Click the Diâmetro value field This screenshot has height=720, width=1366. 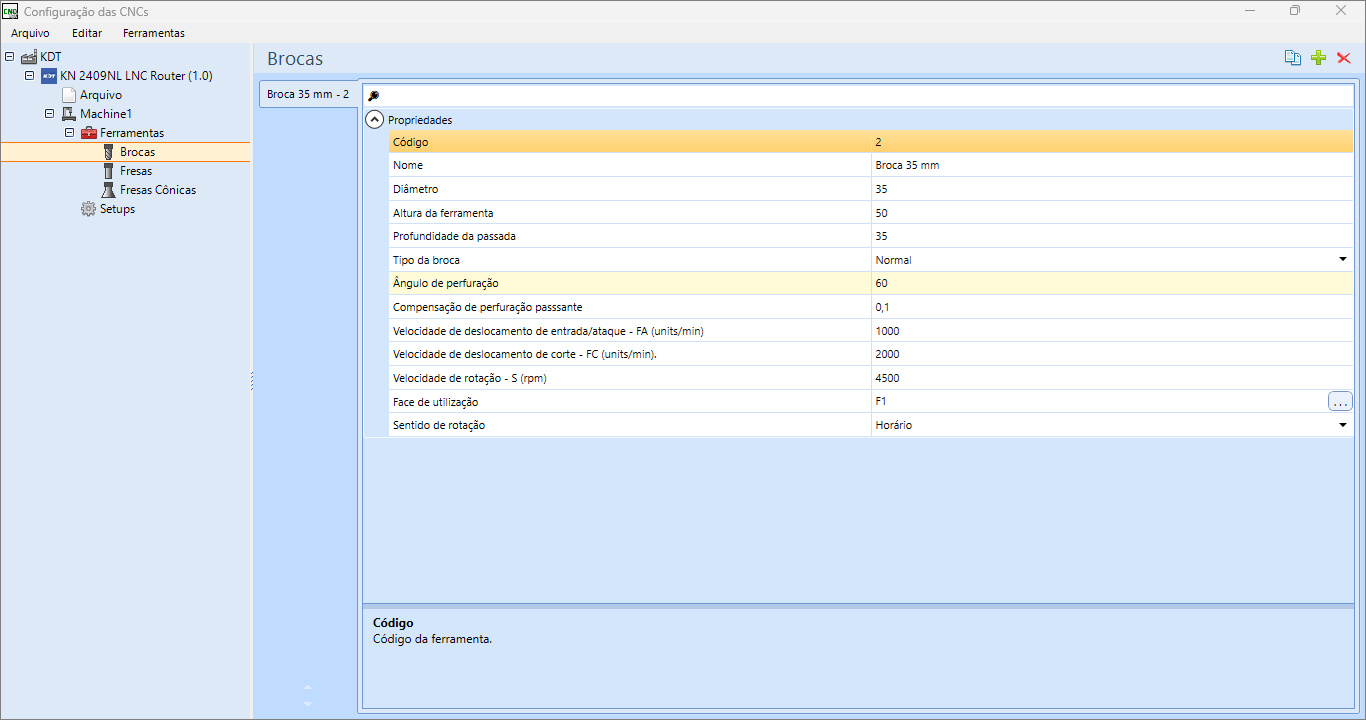tap(1111, 189)
